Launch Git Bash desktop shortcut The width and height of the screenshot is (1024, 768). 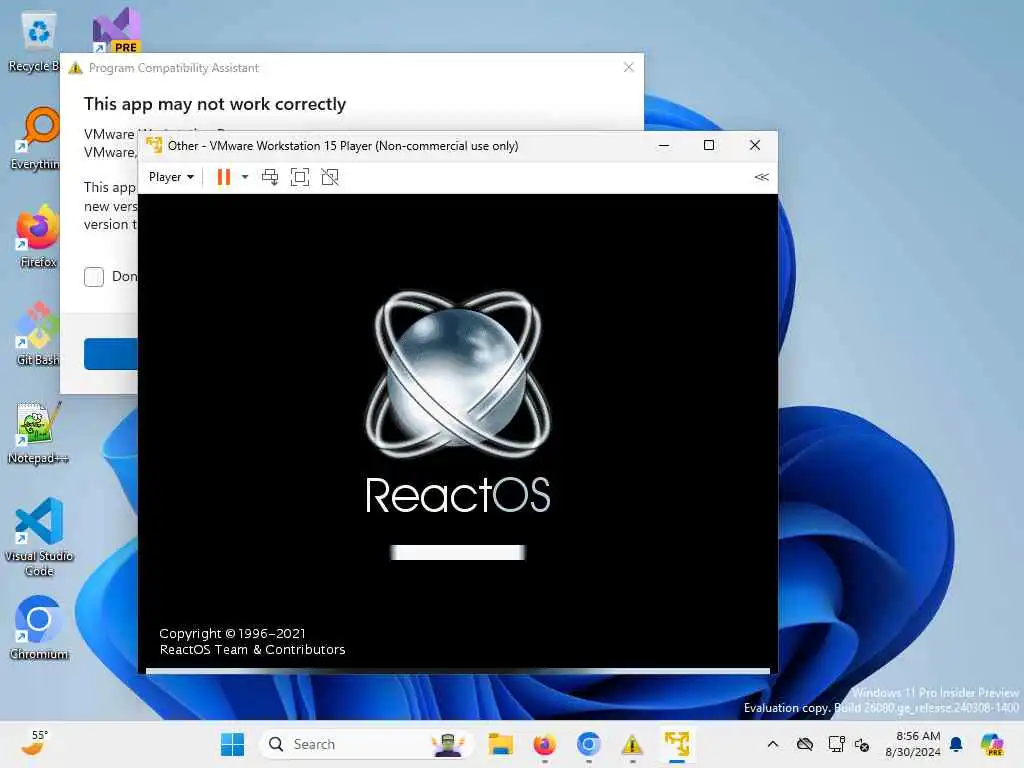(x=37, y=334)
